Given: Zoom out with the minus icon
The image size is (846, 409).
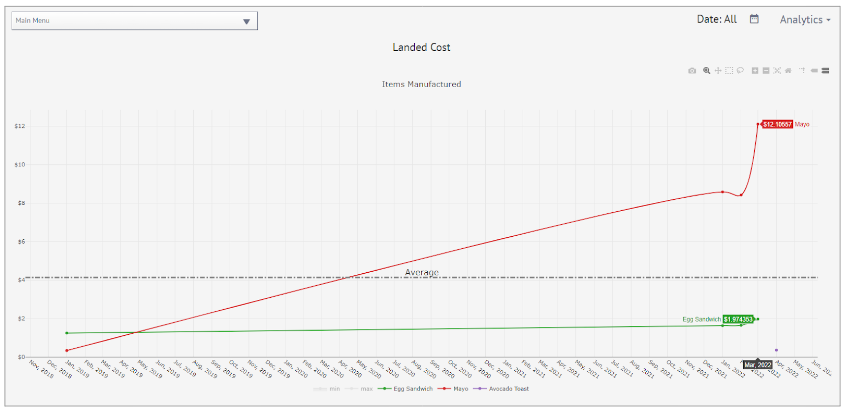Looking at the screenshot, I should pyautogui.click(x=766, y=71).
